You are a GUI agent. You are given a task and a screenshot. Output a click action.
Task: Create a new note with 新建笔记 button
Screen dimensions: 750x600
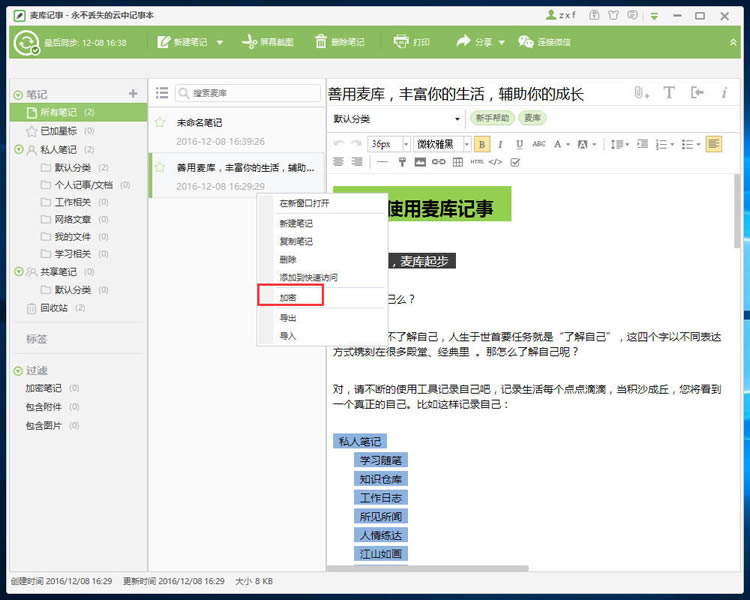click(182, 42)
